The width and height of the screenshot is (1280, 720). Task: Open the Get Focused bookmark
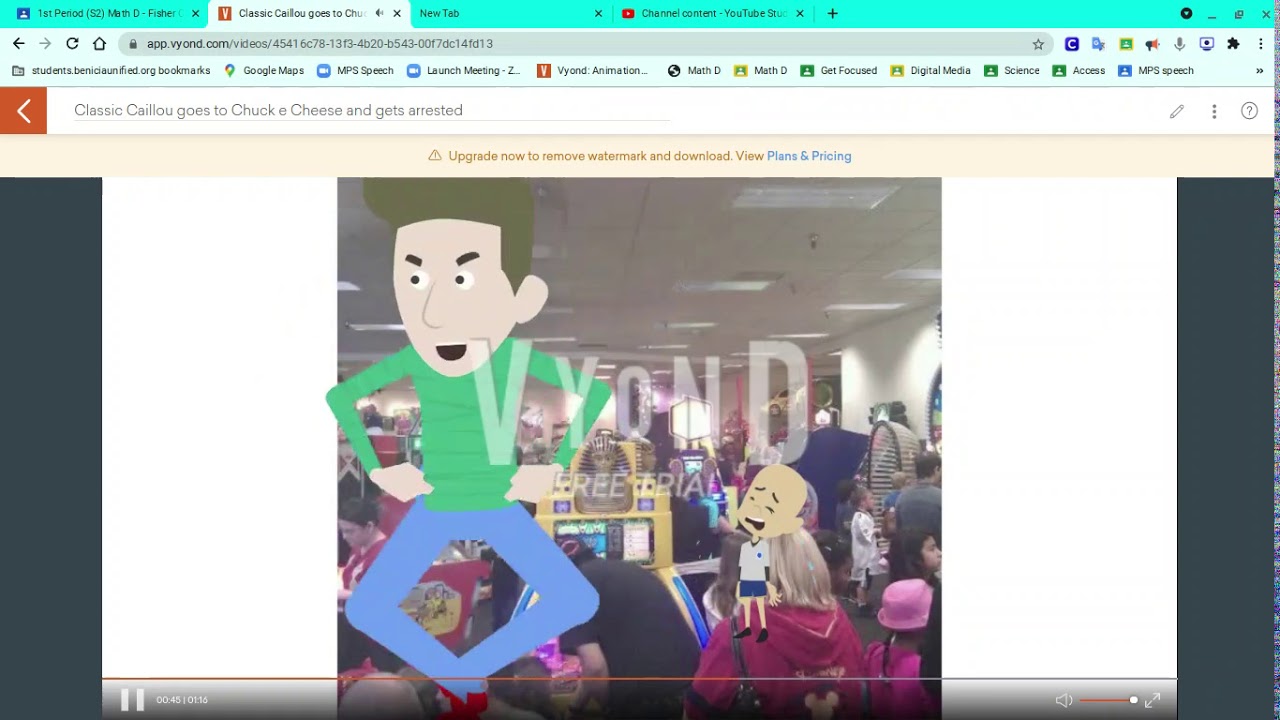838,71
